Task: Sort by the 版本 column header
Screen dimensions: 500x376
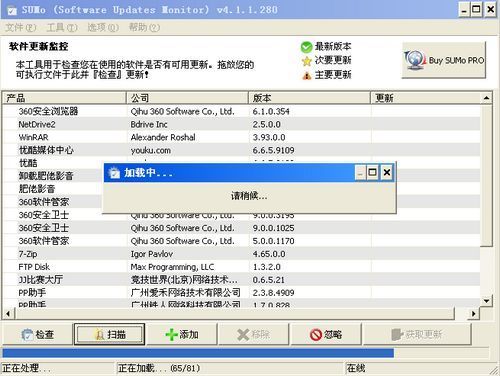Action: (x=310, y=98)
